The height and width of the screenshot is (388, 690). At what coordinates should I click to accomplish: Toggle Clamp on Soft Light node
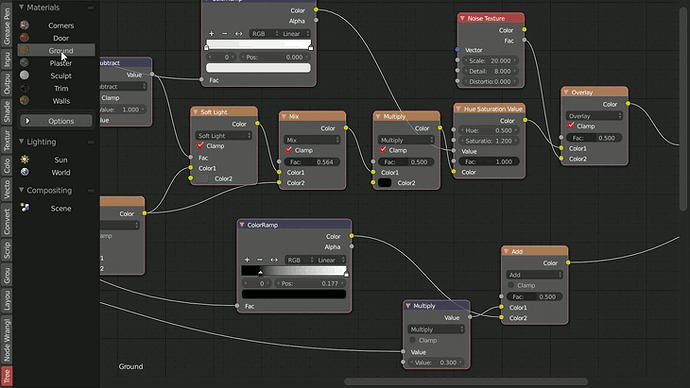coord(200,146)
